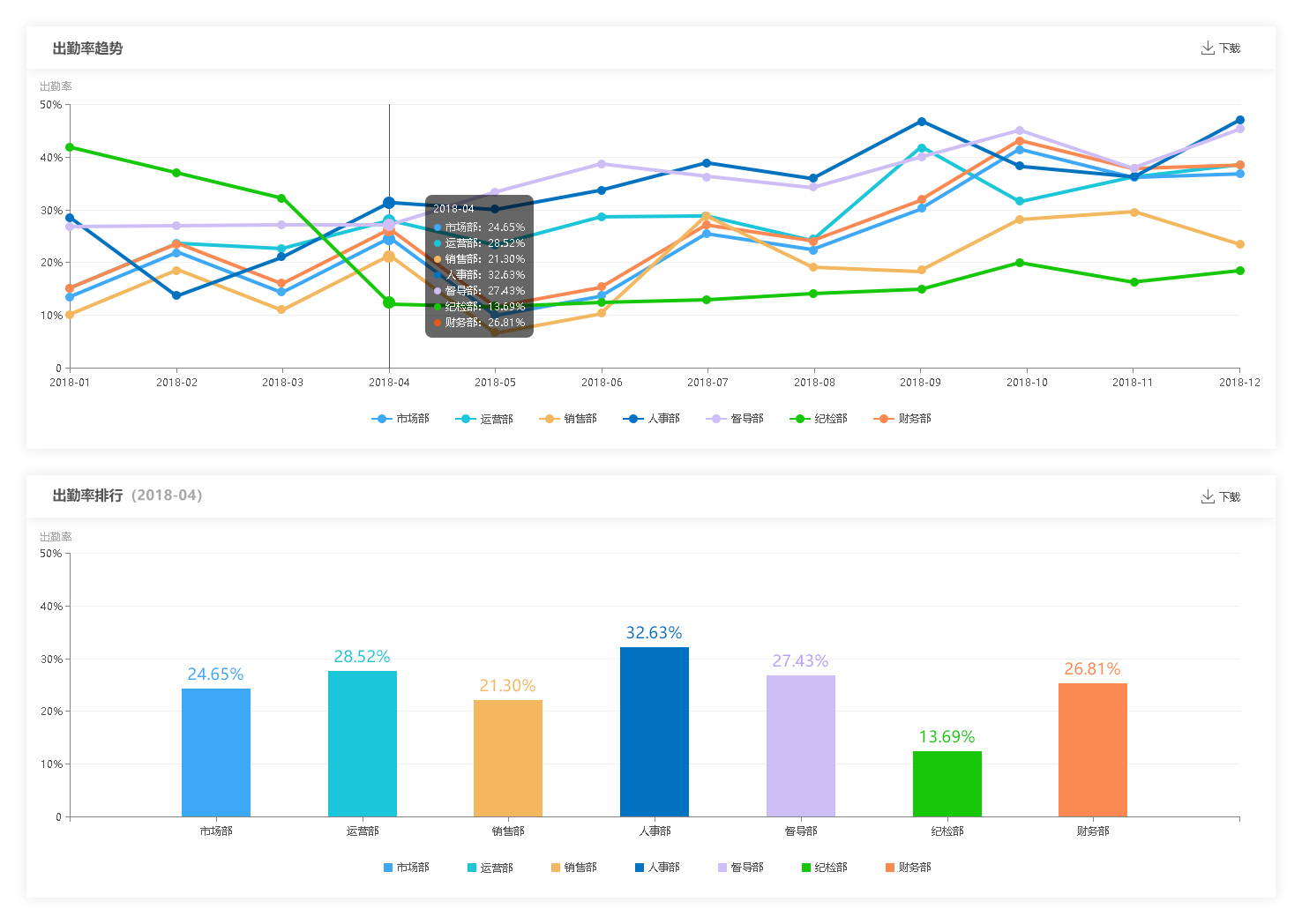Click 财务部 legend swatch in bar chart
This screenshot has width=1302, height=924.
[x=890, y=868]
